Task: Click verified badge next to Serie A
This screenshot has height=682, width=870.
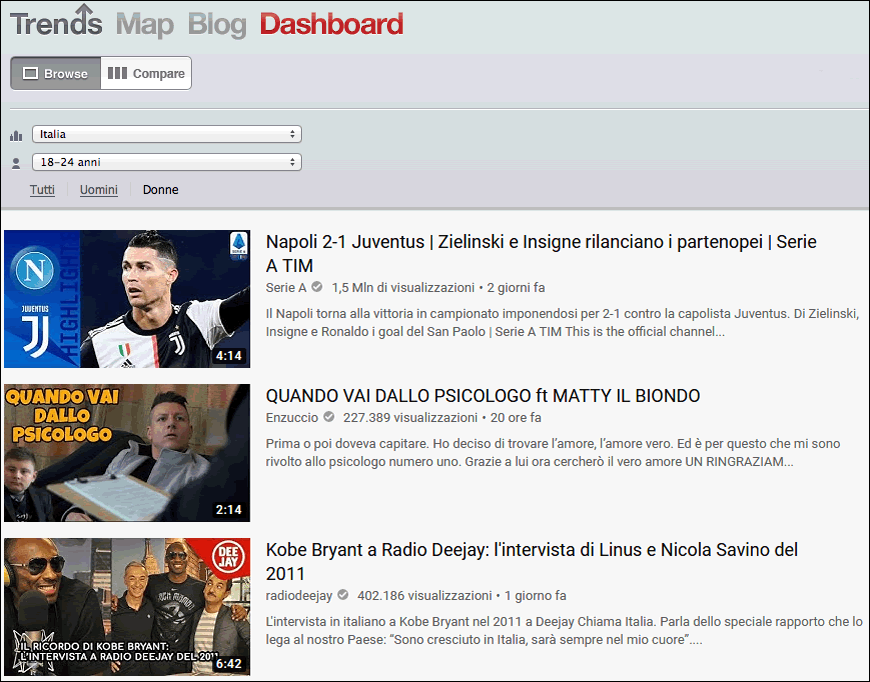Action: 317,287
